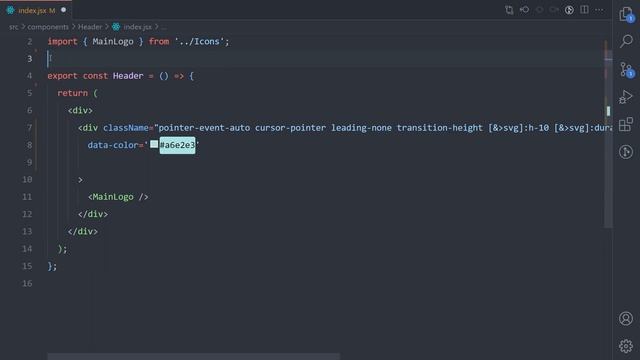This screenshot has width=640, height=360.
Task: Open the Source Control view
Action: click(x=626, y=69)
